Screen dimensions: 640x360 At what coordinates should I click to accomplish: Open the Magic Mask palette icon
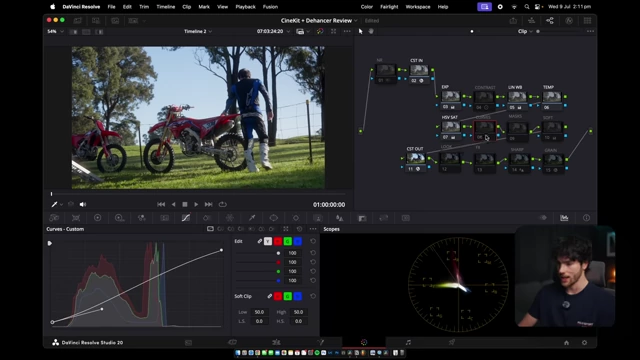(x=318, y=218)
